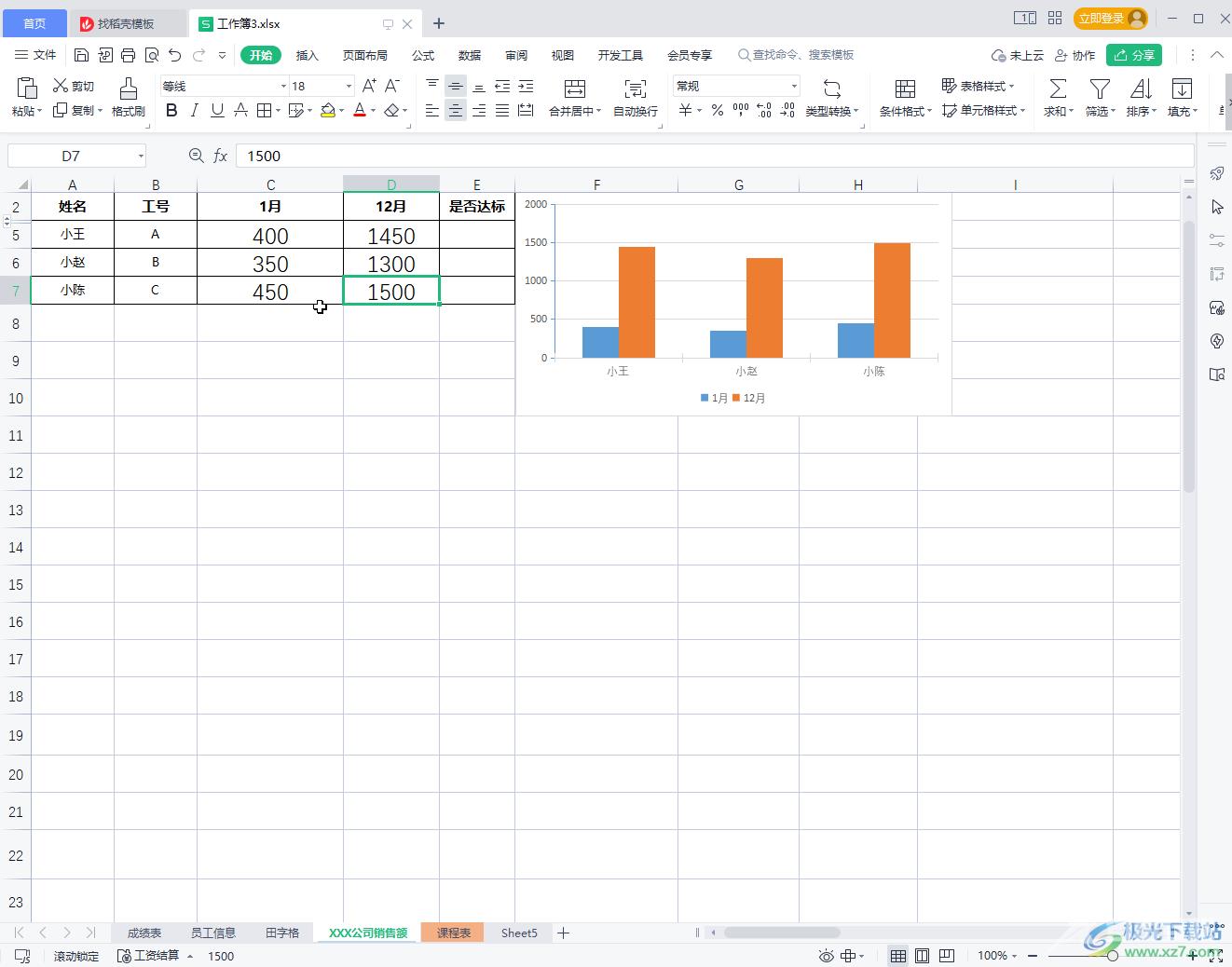This screenshot has width=1232, height=967.
Task: Open the 数据 ribbon tab
Action: pos(470,55)
